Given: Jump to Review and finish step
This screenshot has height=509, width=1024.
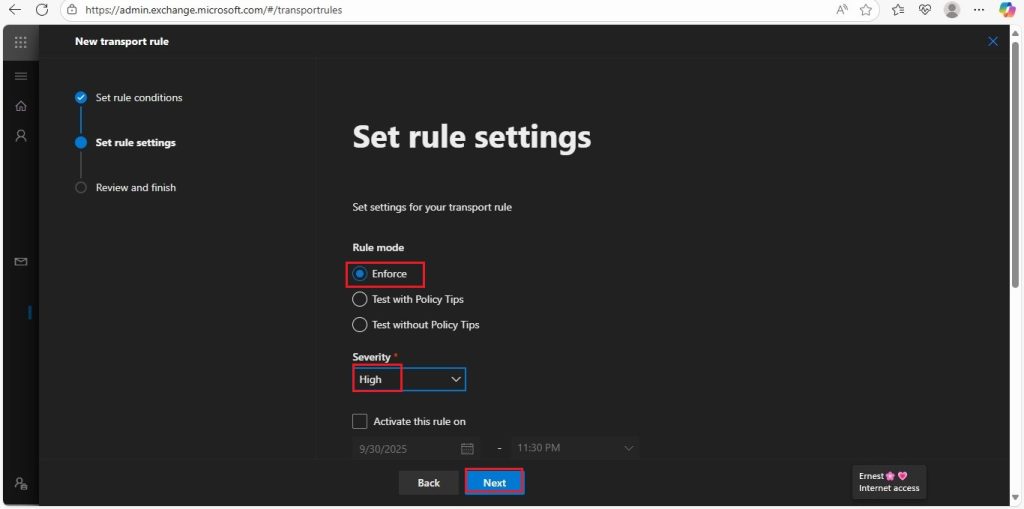Looking at the screenshot, I should (136, 188).
